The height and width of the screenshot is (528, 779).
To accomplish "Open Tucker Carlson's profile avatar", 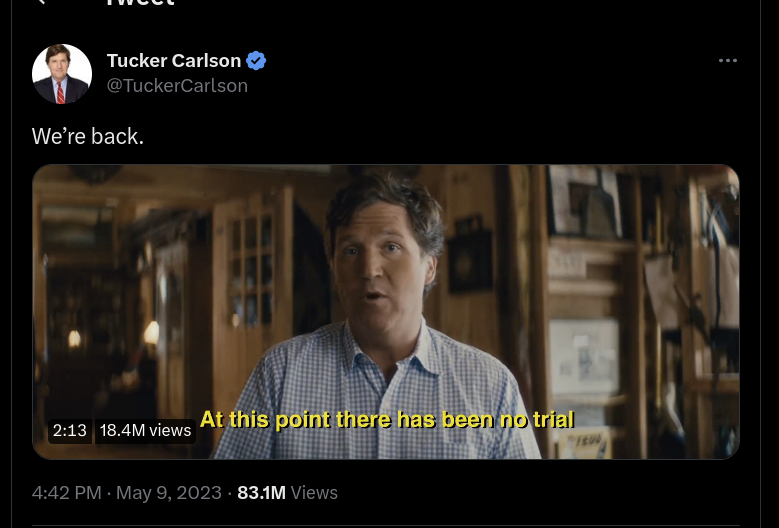I will (x=62, y=74).
